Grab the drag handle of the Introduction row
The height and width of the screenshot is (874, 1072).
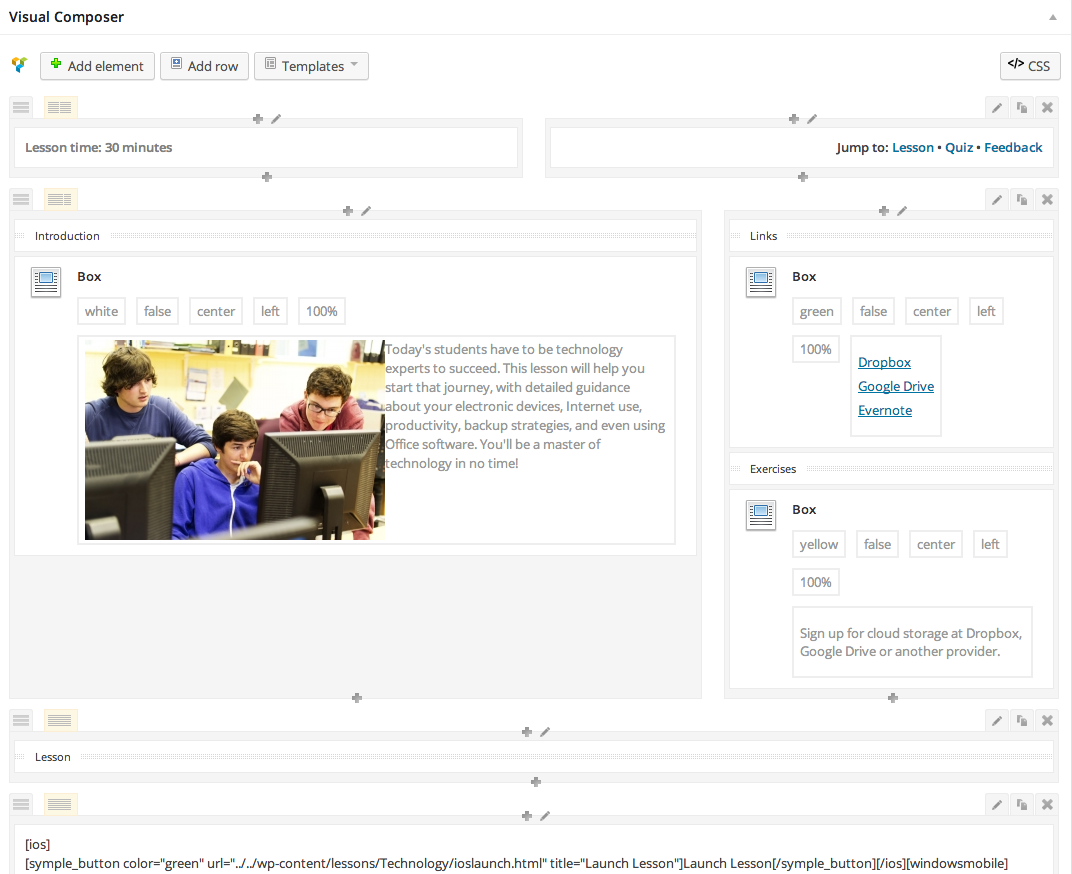[21, 199]
